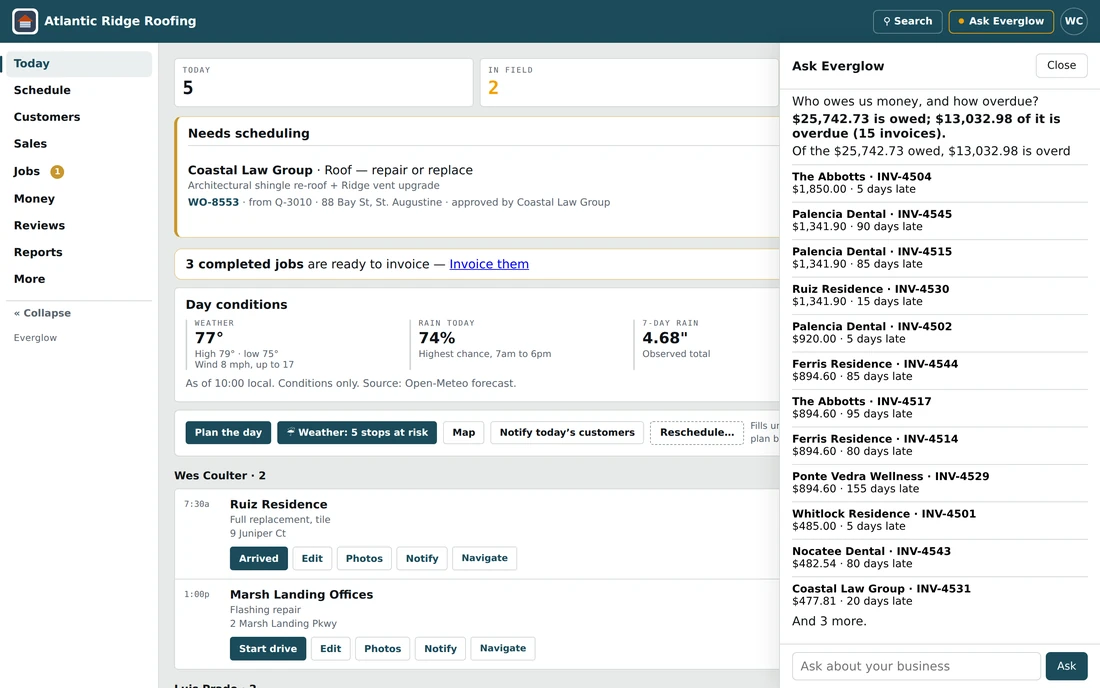1100x688 pixels.
Task: Open Photos for Marsh Landing Offices
Action: pos(382,649)
